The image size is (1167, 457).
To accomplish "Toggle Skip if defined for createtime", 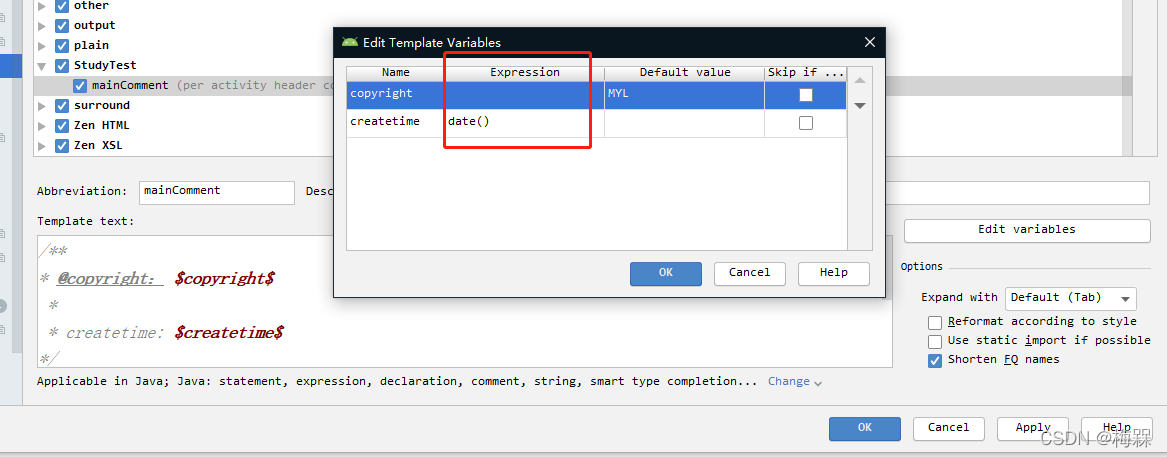I will tap(805, 123).
